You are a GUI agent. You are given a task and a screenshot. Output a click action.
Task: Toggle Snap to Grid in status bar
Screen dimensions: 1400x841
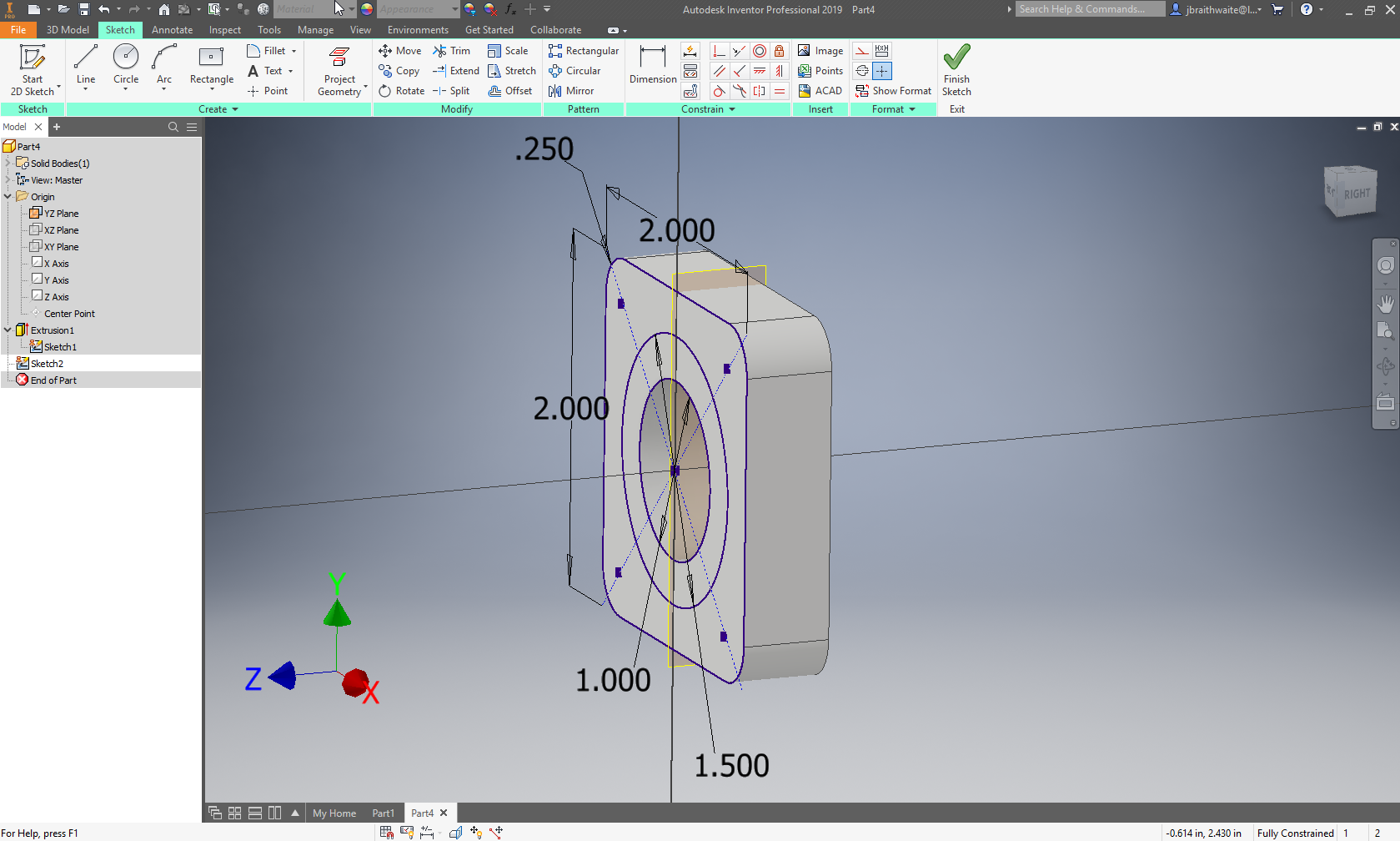click(x=387, y=832)
